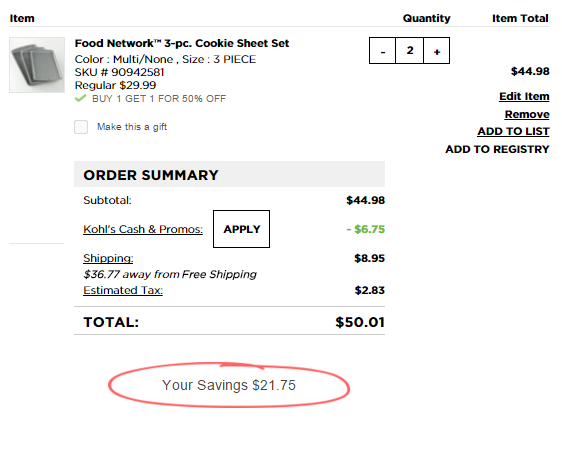Decrease quantity with the minus button
Viewport: 562px width, 453px height.
coord(382,51)
